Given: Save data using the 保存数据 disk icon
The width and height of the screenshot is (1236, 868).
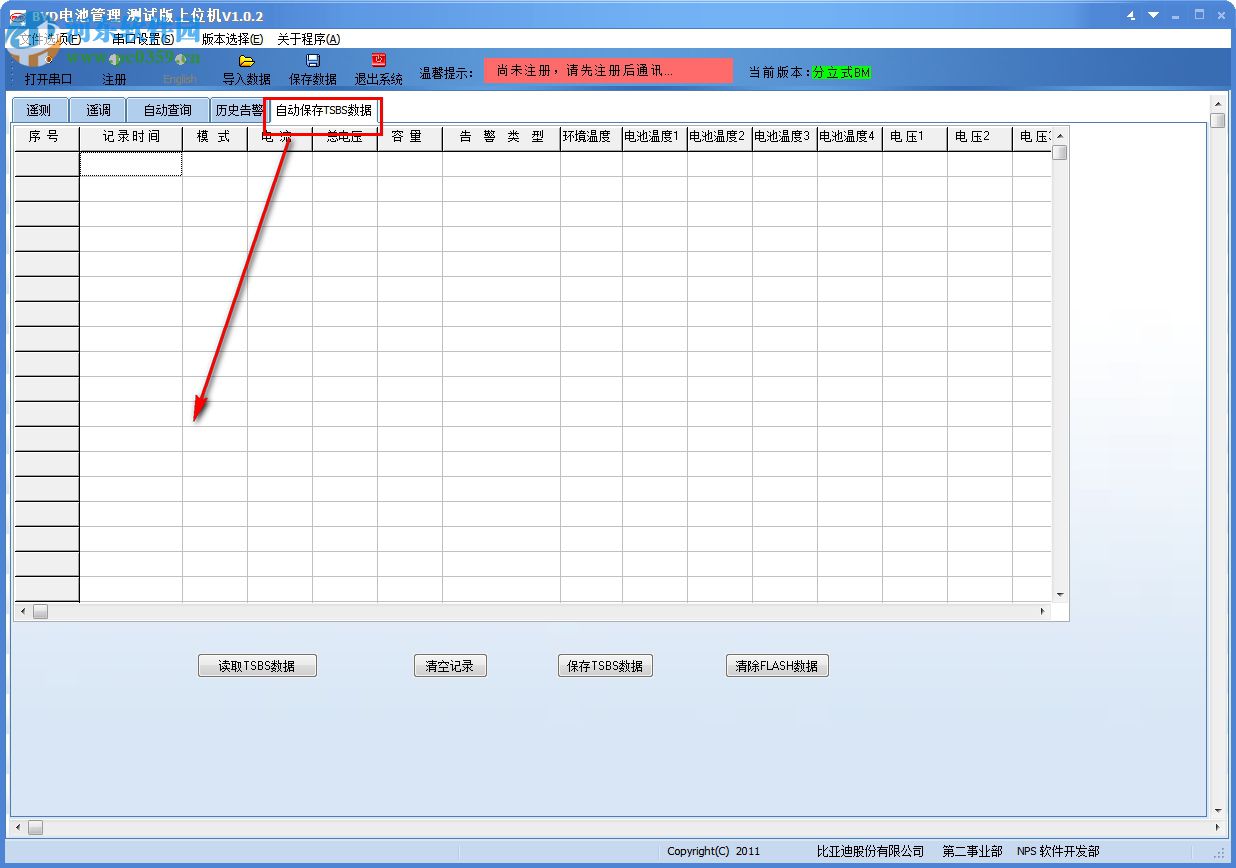Looking at the screenshot, I should coord(313,69).
